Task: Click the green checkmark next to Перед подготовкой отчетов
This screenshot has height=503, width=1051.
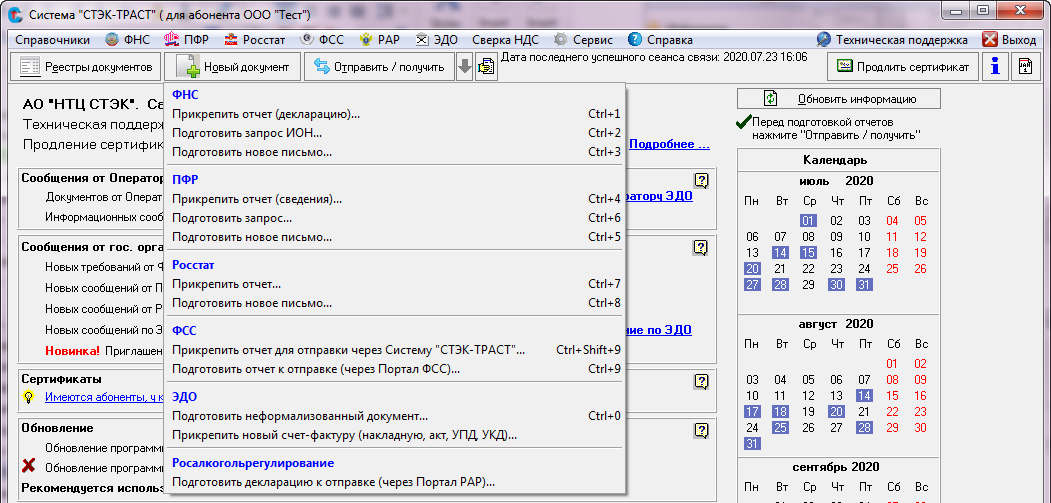Action: click(743, 123)
